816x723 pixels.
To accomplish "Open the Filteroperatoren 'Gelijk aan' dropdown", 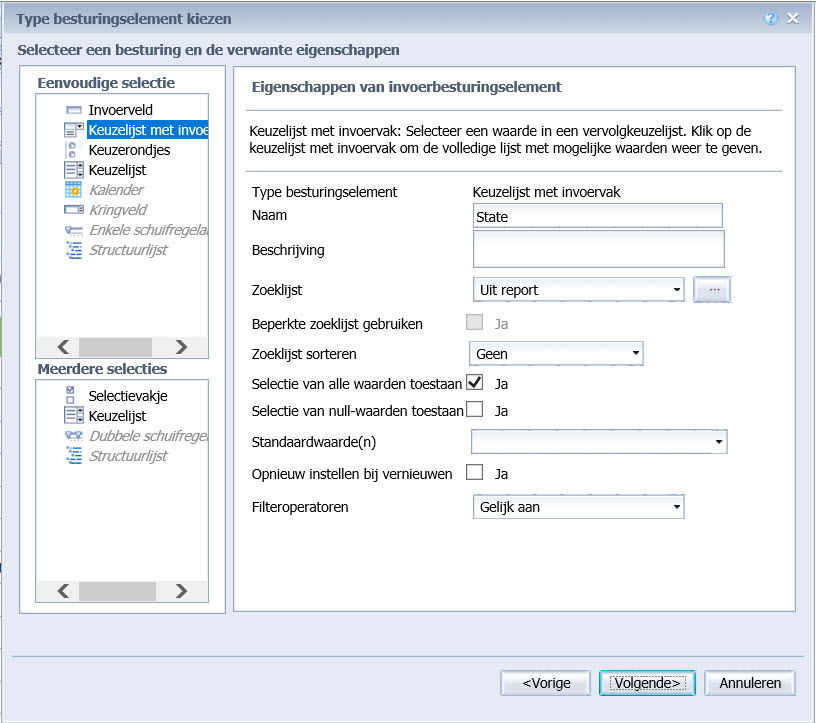I will [677, 507].
